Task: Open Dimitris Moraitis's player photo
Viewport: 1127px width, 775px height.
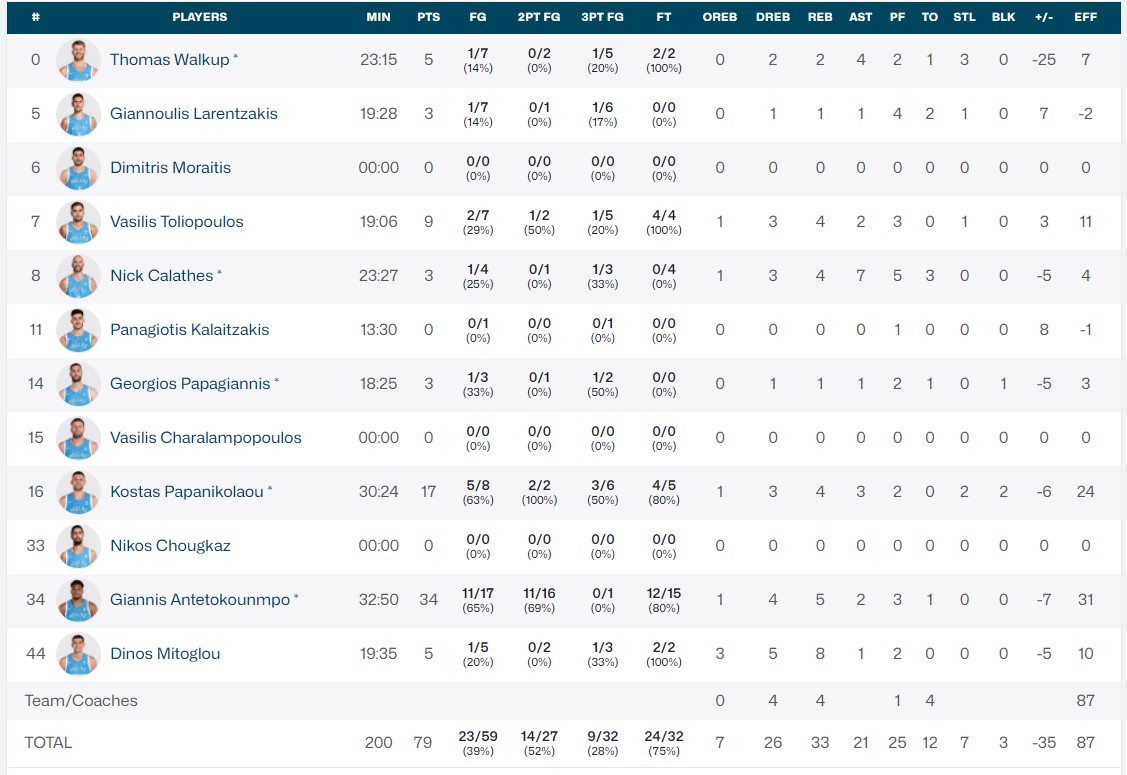Action: [x=78, y=168]
